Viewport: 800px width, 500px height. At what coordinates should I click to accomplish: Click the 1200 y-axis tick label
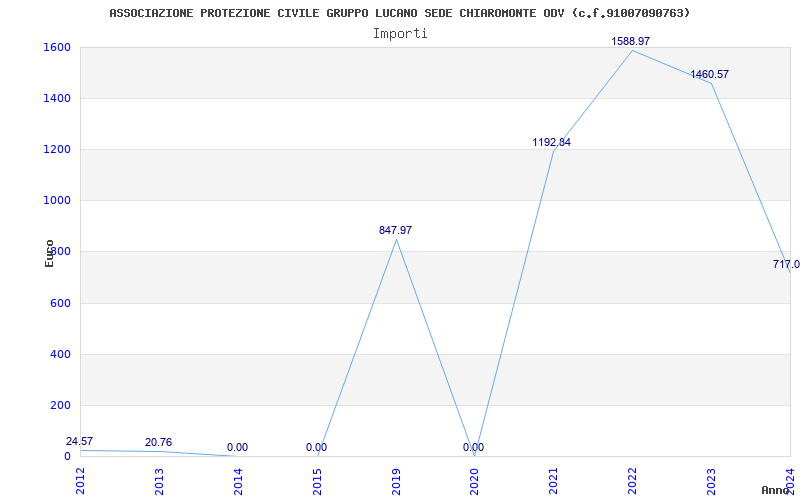point(57,150)
